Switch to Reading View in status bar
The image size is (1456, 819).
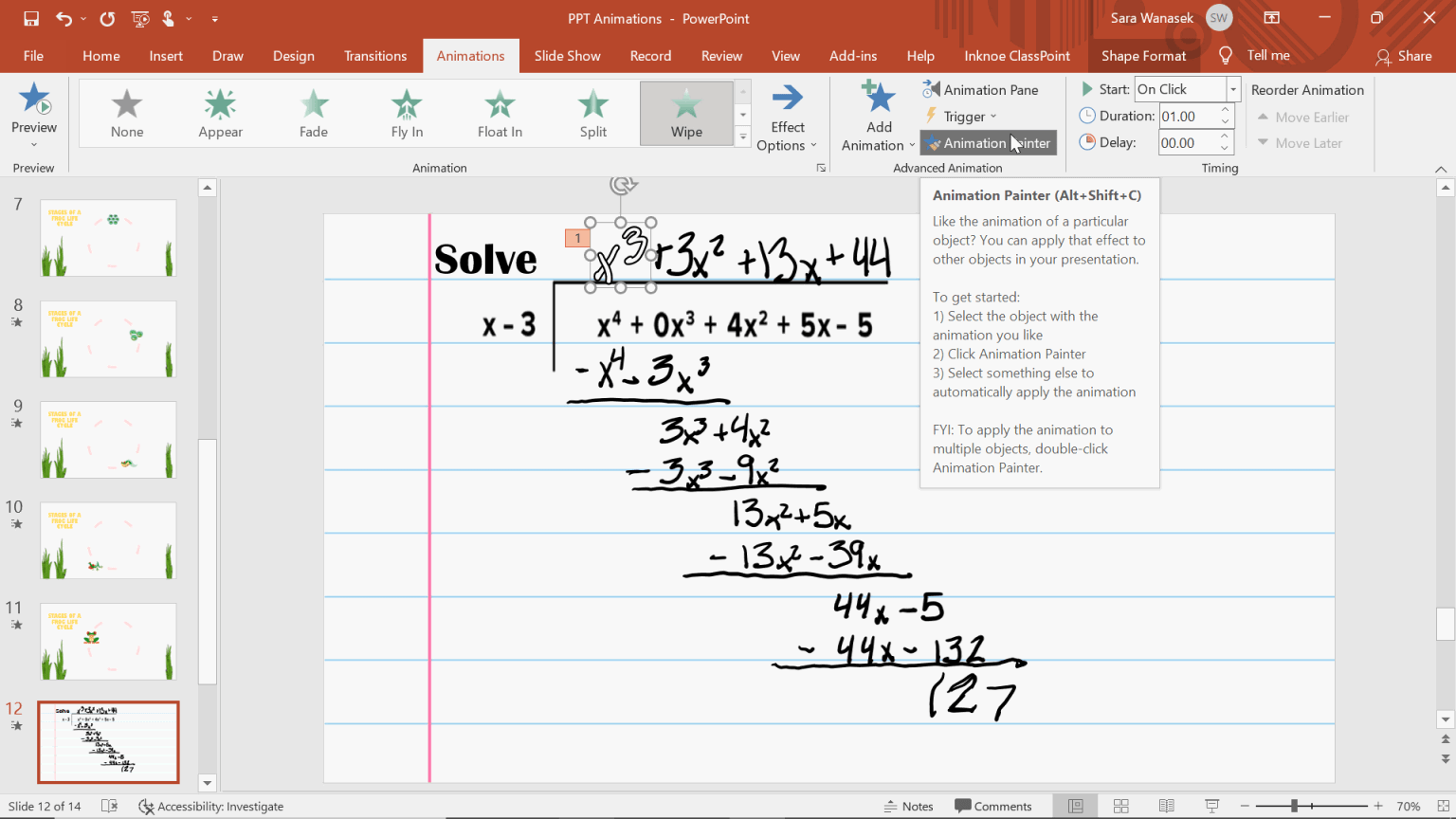(1164, 806)
